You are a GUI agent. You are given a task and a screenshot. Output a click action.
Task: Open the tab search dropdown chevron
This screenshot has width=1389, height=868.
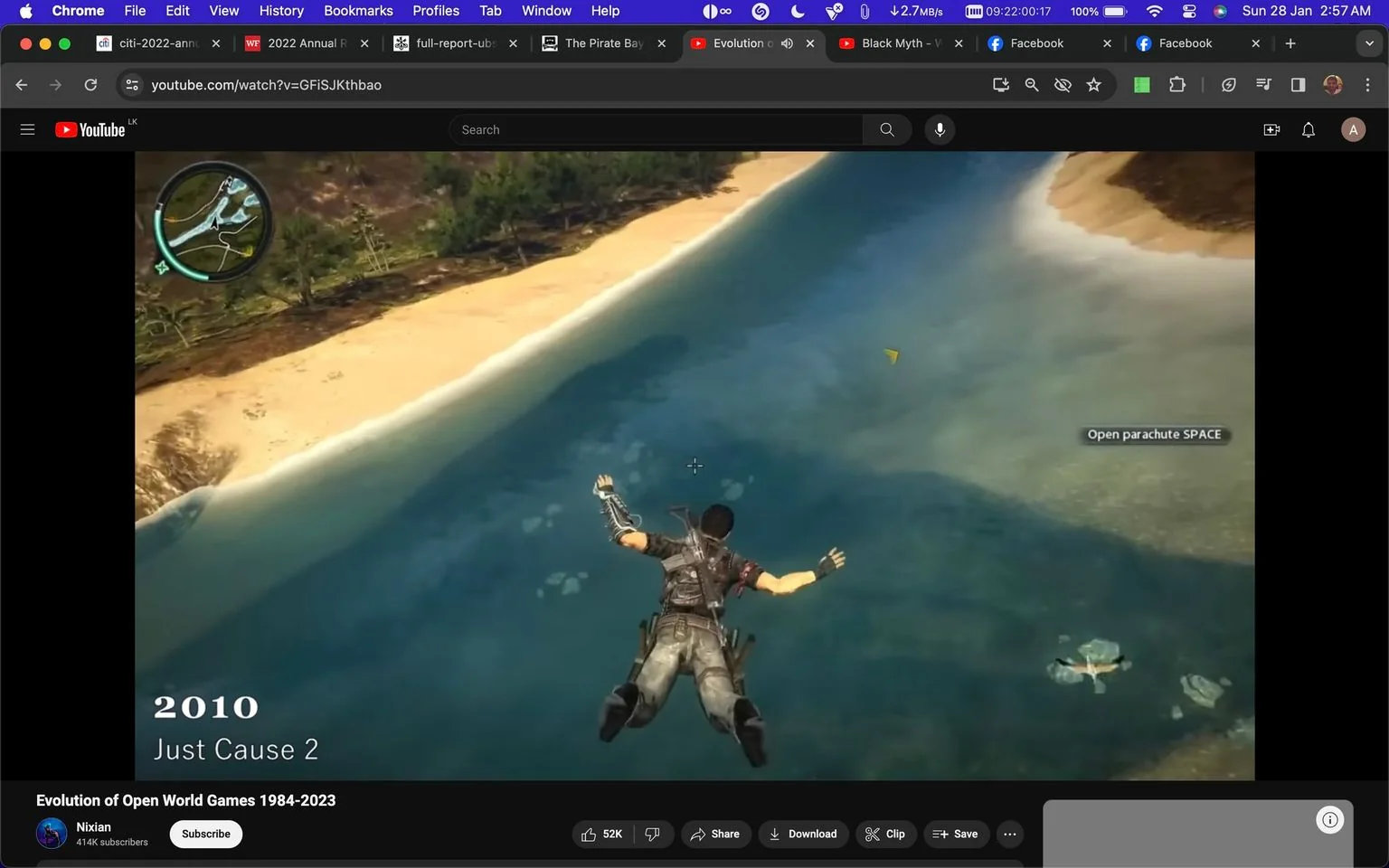(x=1369, y=43)
